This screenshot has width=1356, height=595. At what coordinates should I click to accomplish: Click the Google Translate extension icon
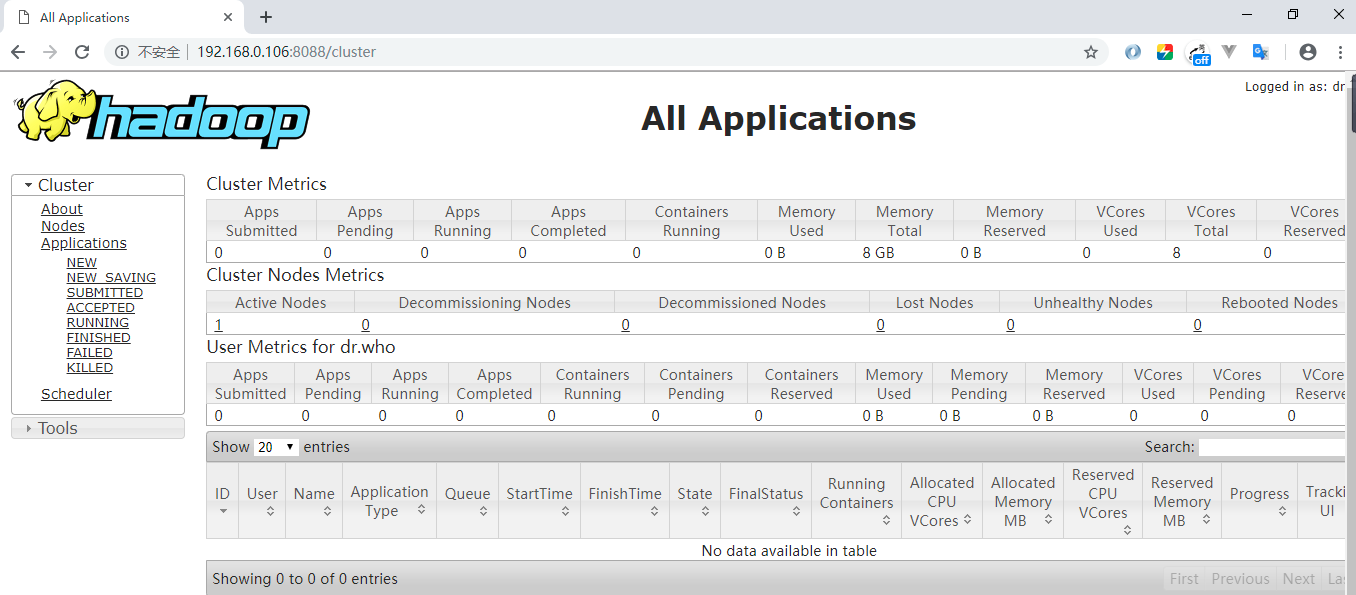click(x=1261, y=52)
